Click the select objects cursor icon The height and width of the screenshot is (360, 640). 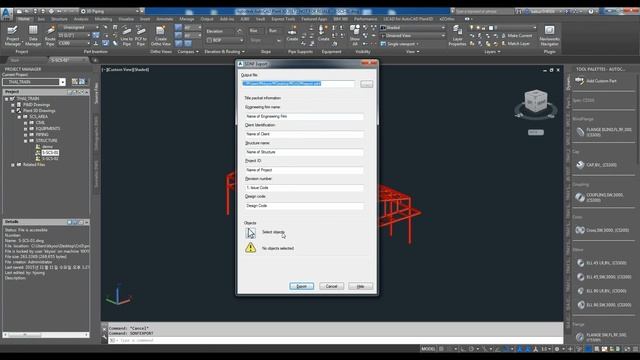(x=251, y=233)
